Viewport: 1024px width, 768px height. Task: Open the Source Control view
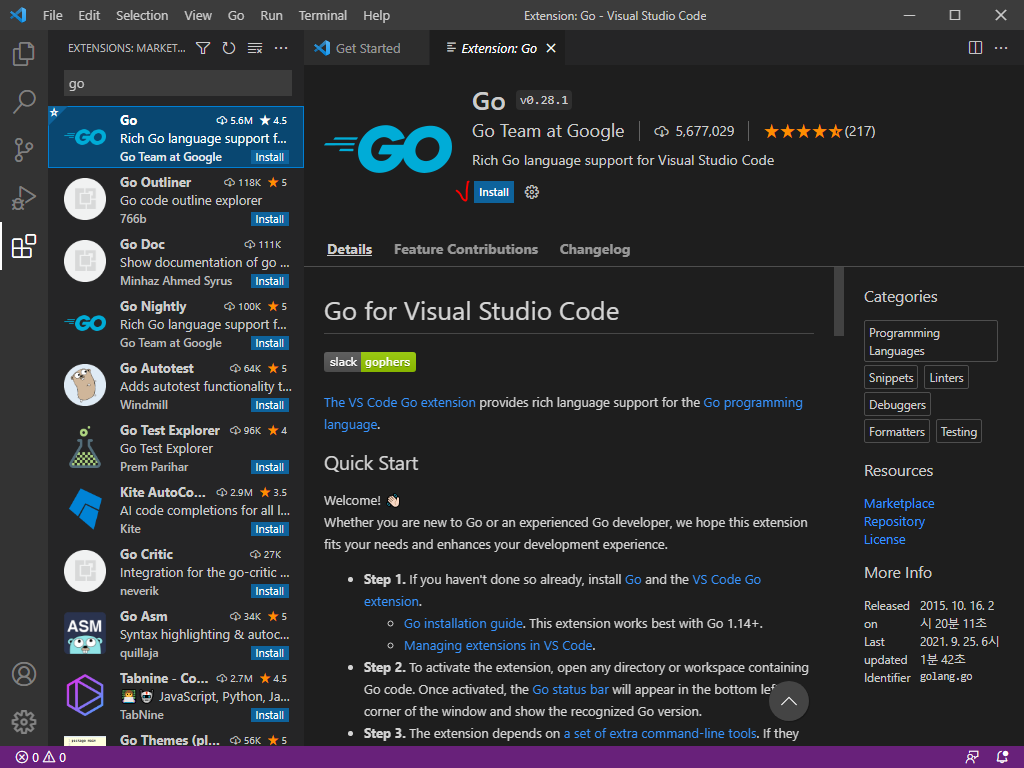[x=24, y=150]
